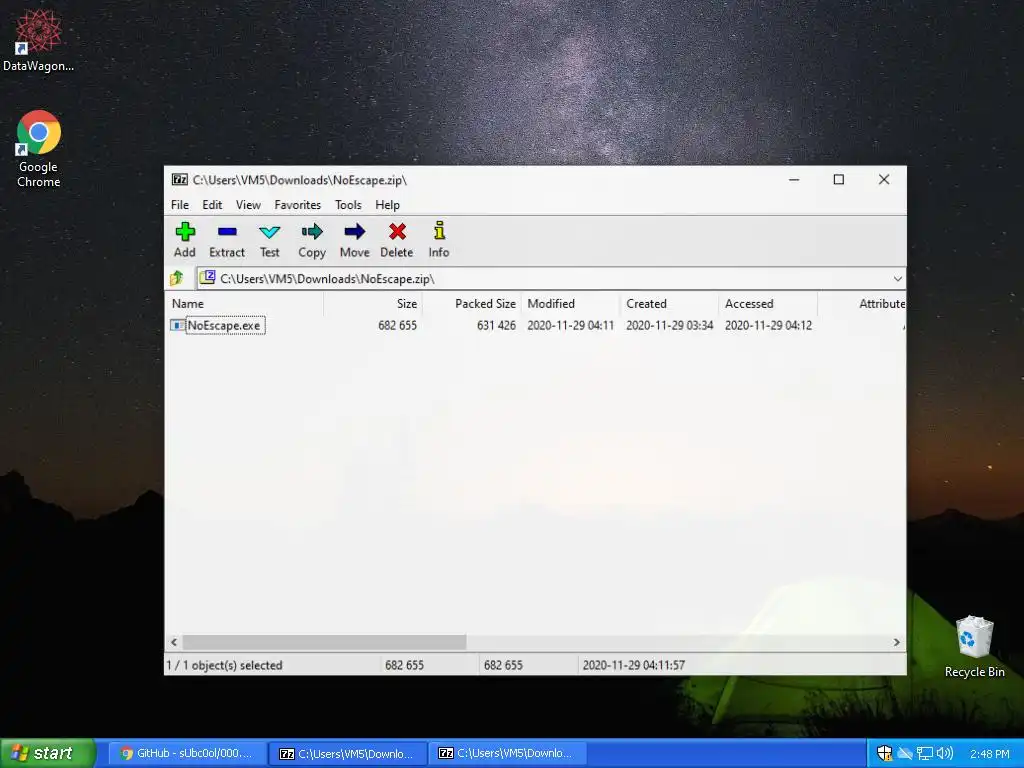Open the Recycle Bin
1024x768 pixels.
974,647
